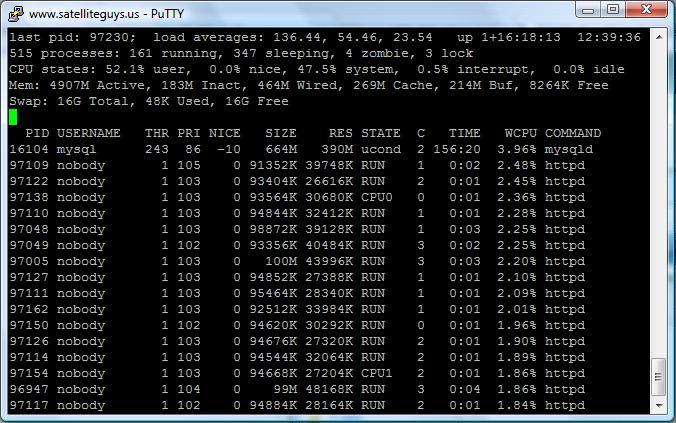Click PID 96947
Image resolution: width=676 pixels, height=423 pixels.
point(29,389)
